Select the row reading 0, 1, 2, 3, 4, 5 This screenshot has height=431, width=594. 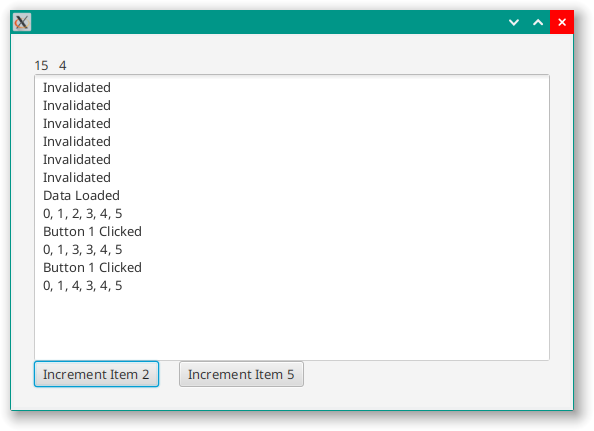pyautogui.click(x=292, y=214)
